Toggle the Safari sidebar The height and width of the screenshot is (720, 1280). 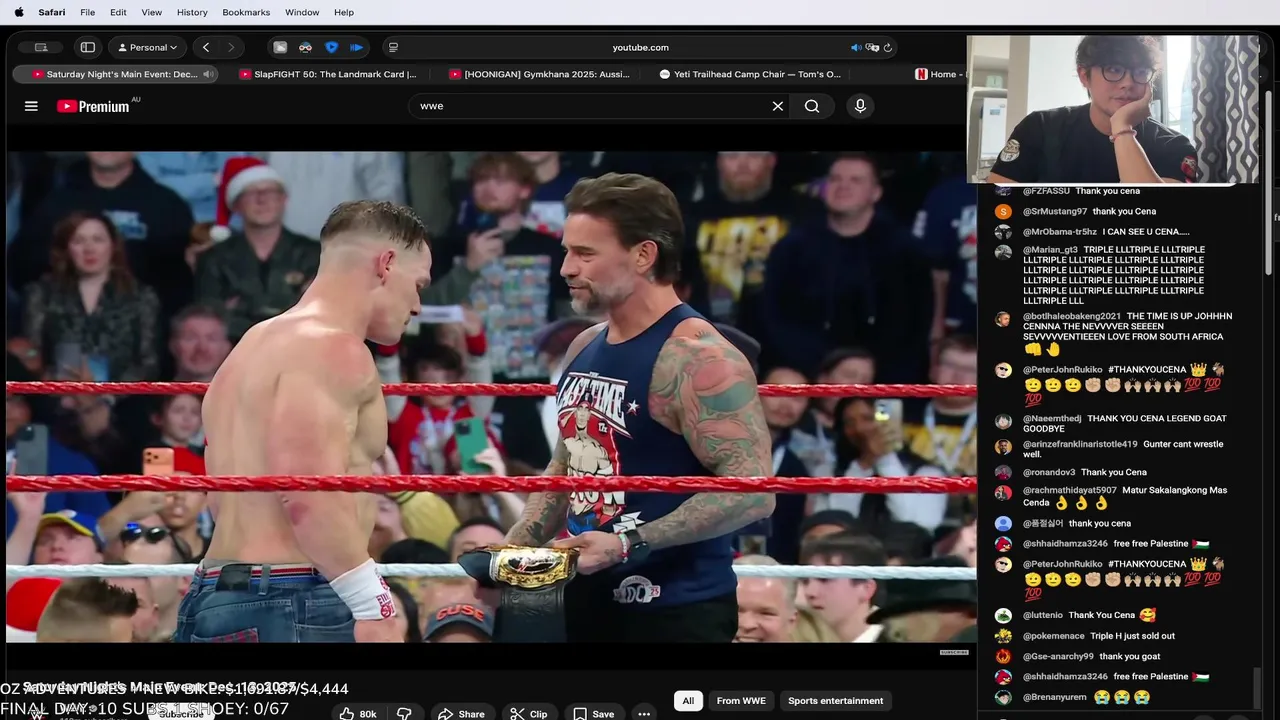(88, 47)
